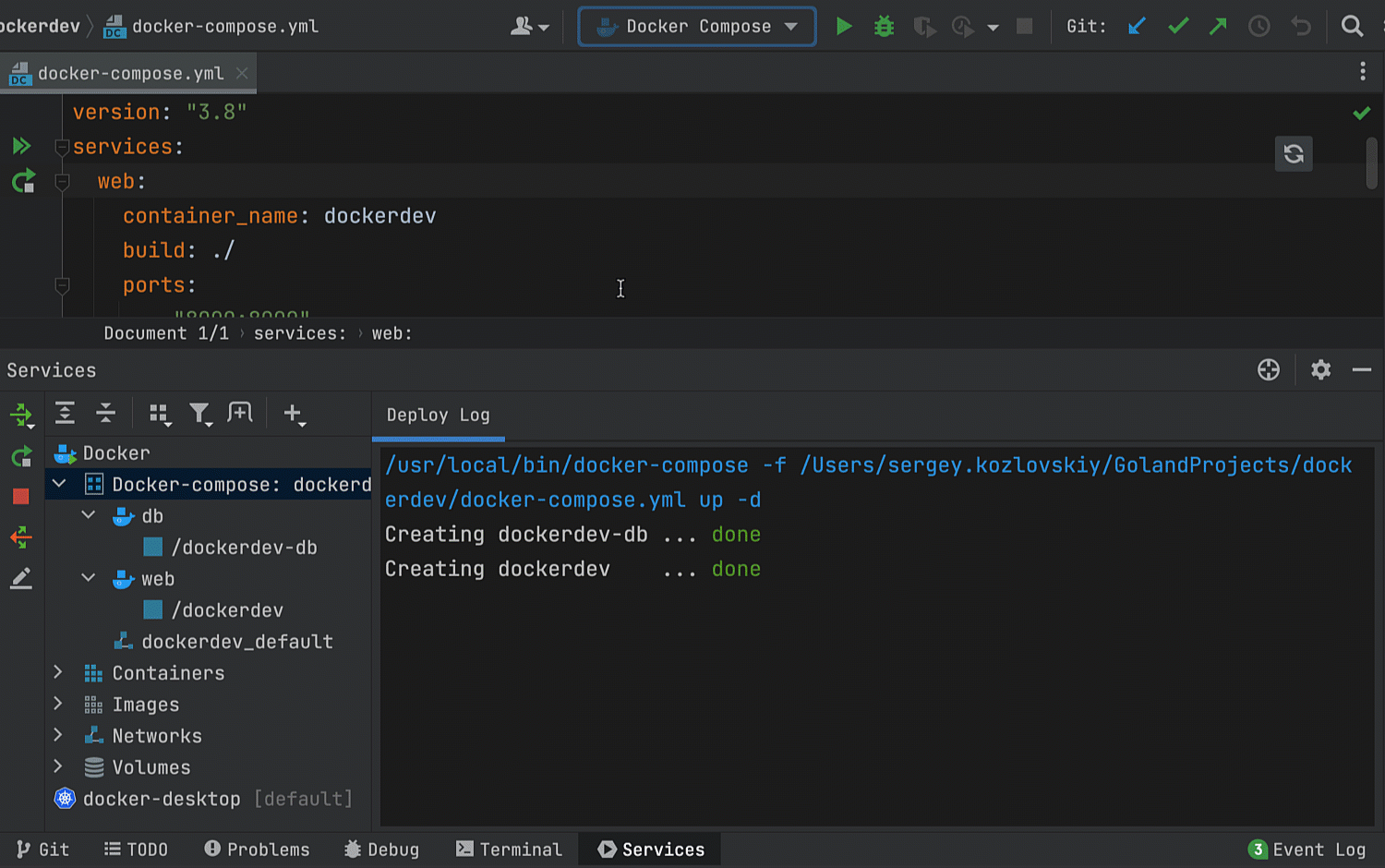Fold the services block in gutter
This screenshot has width=1385, height=868.
[x=62, y=147]
